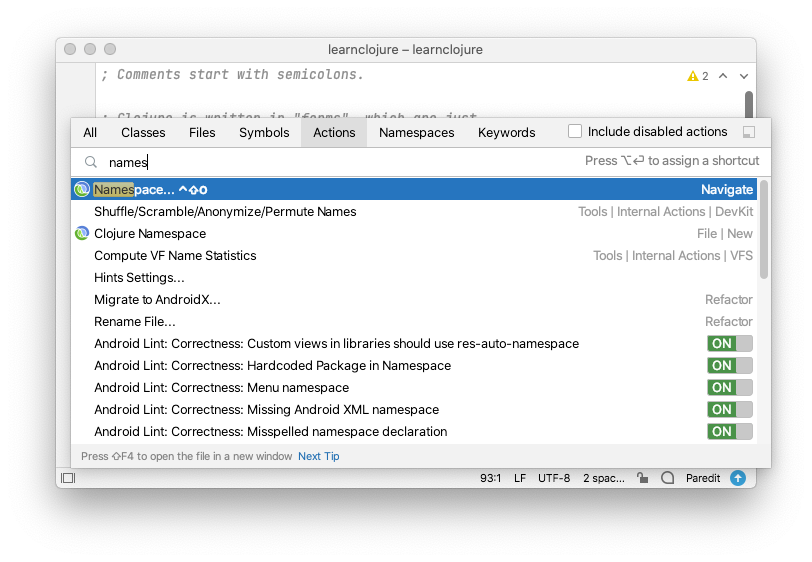Image resolution: width=812 pixels, height=562 pixels.
Task: Switch to the Classes tab
Action: (x=143, y=133)
